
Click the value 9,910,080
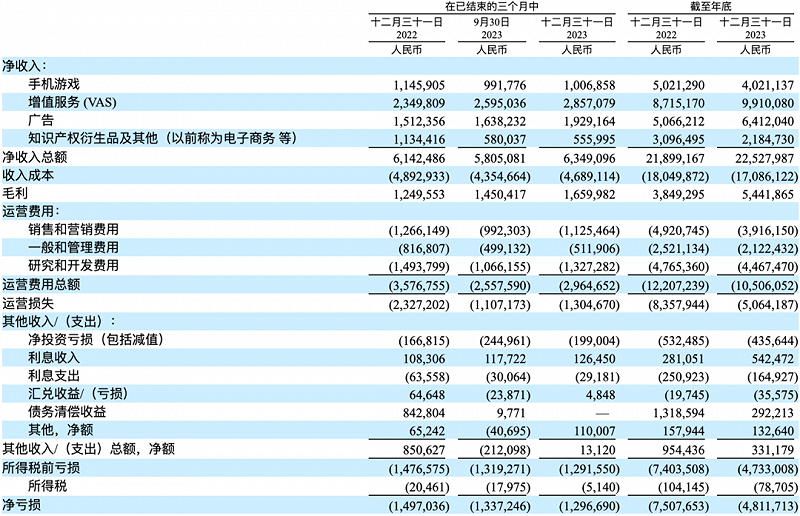[768, 104]
